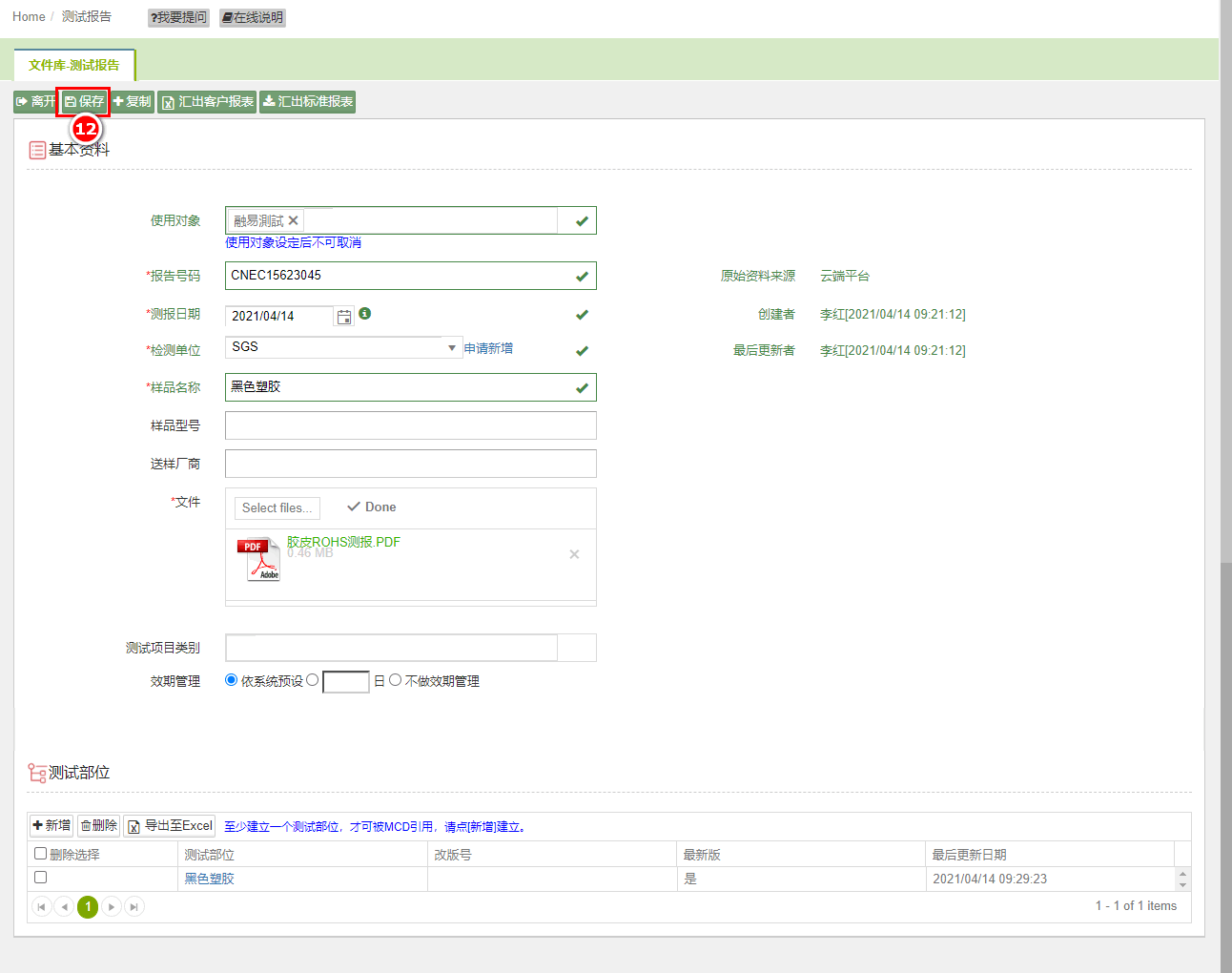1232x973 pixels.
Task: Toggle the 删除选择 header checkbox
Action: (41, 854)
